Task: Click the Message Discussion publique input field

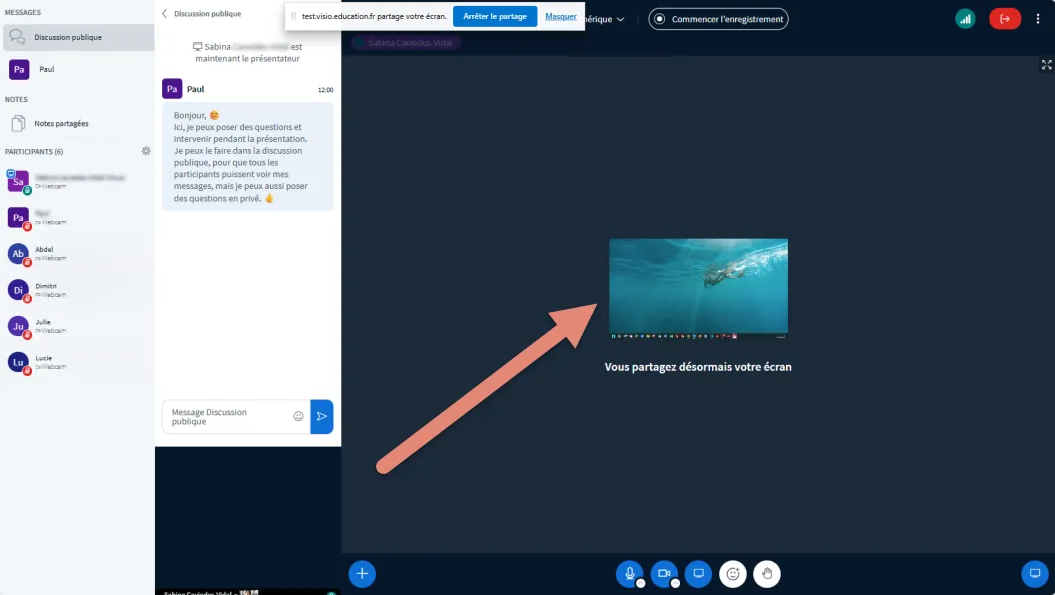Action: [x=226, y=416]
